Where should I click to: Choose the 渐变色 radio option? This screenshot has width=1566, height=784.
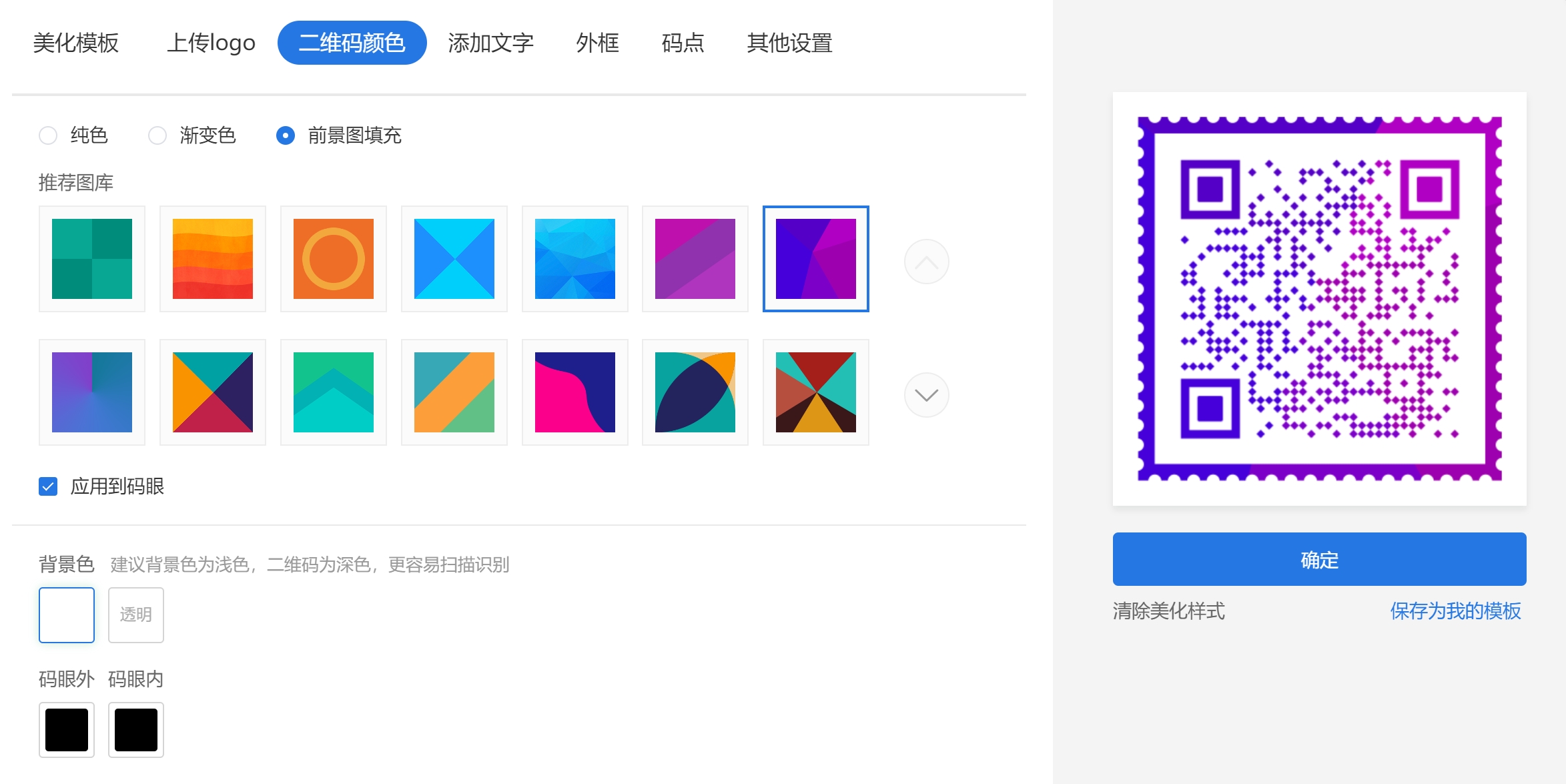pyautogui.click(x=157, y=135)
